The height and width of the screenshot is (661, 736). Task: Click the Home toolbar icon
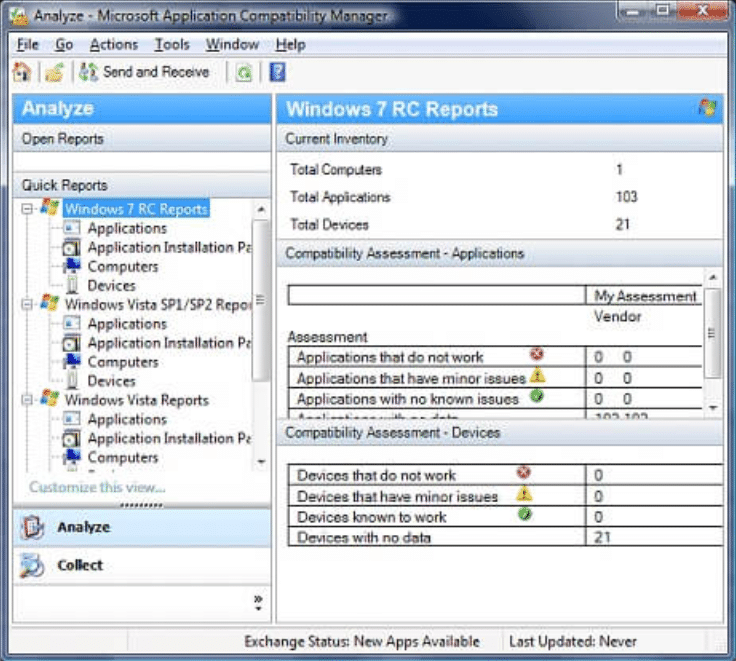point(22,72)
